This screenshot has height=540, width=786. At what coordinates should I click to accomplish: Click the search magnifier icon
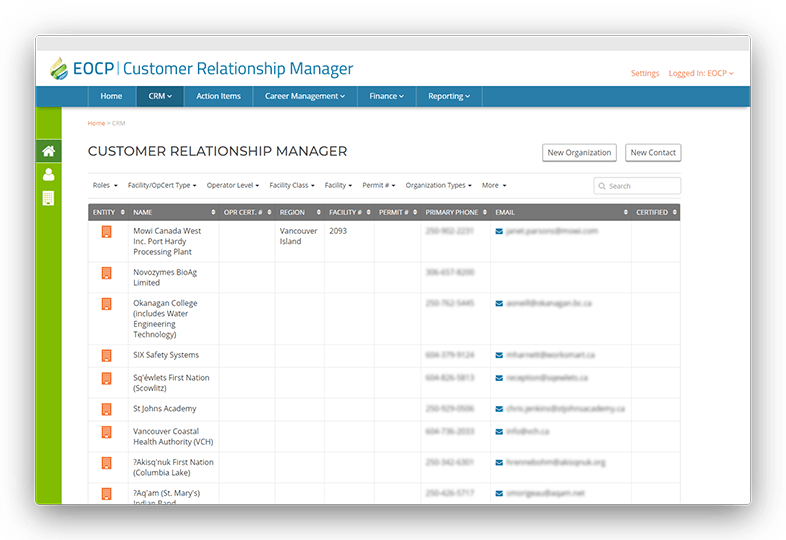point(602,186)
